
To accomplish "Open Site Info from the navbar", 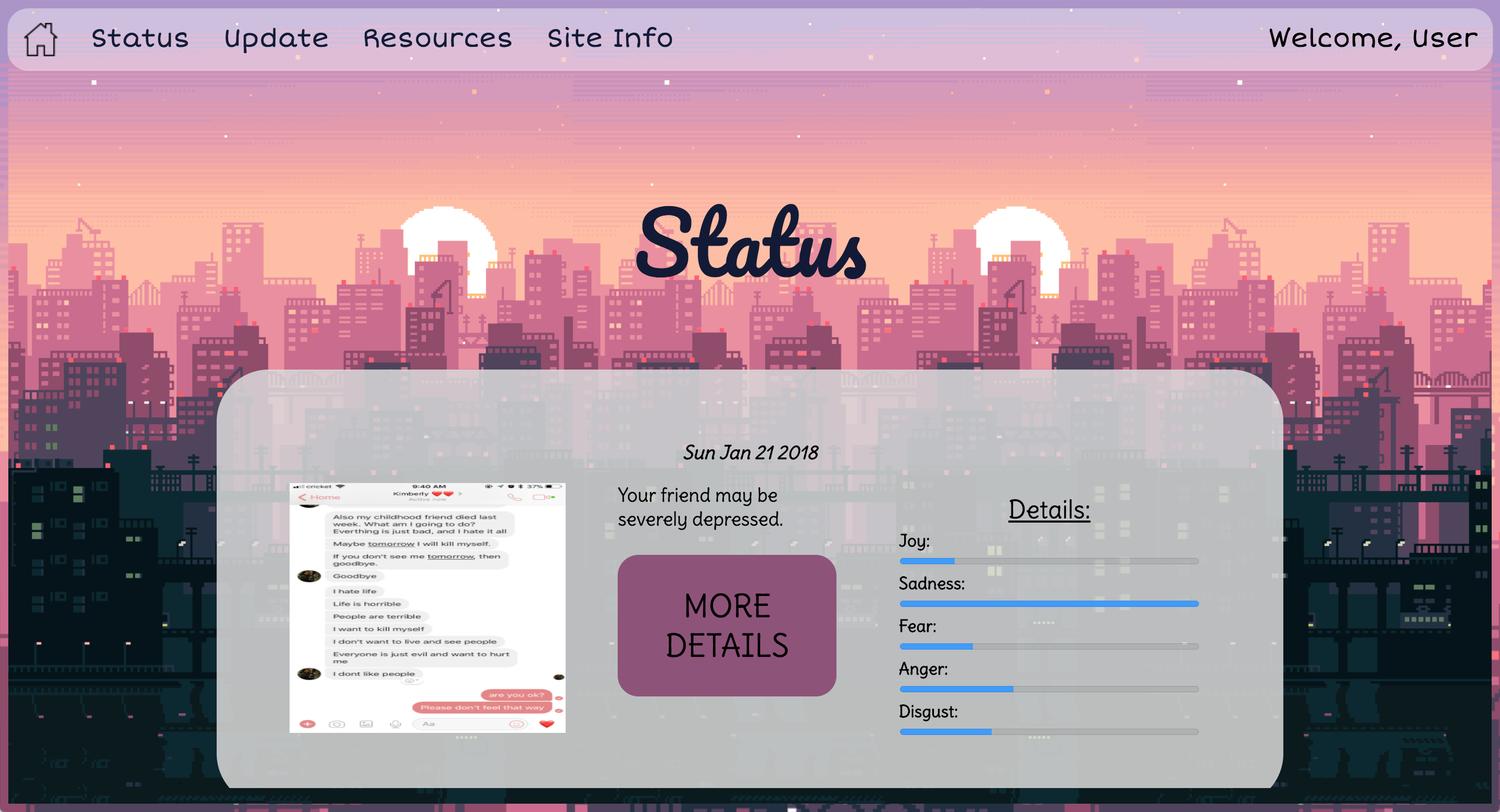I will pyautogui.click(x=610, y=39).
